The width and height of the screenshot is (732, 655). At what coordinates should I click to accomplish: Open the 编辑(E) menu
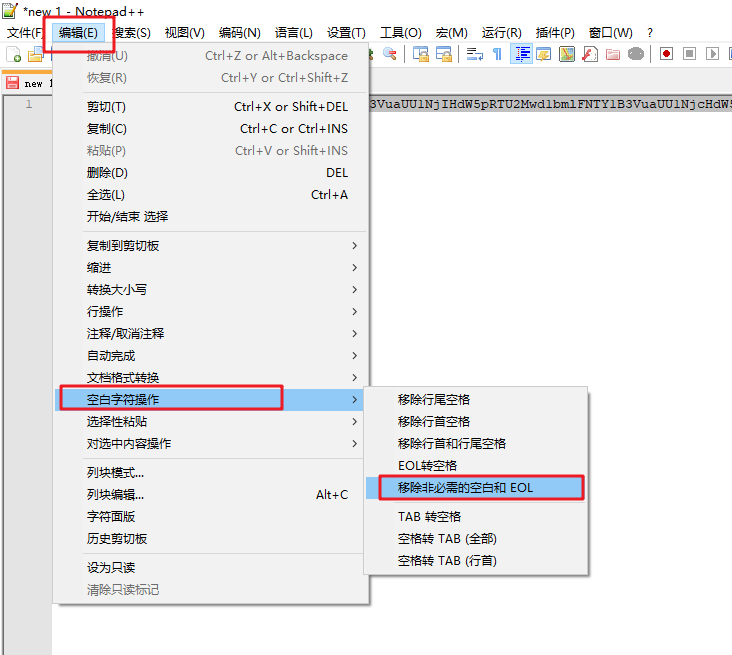[78, 33]
